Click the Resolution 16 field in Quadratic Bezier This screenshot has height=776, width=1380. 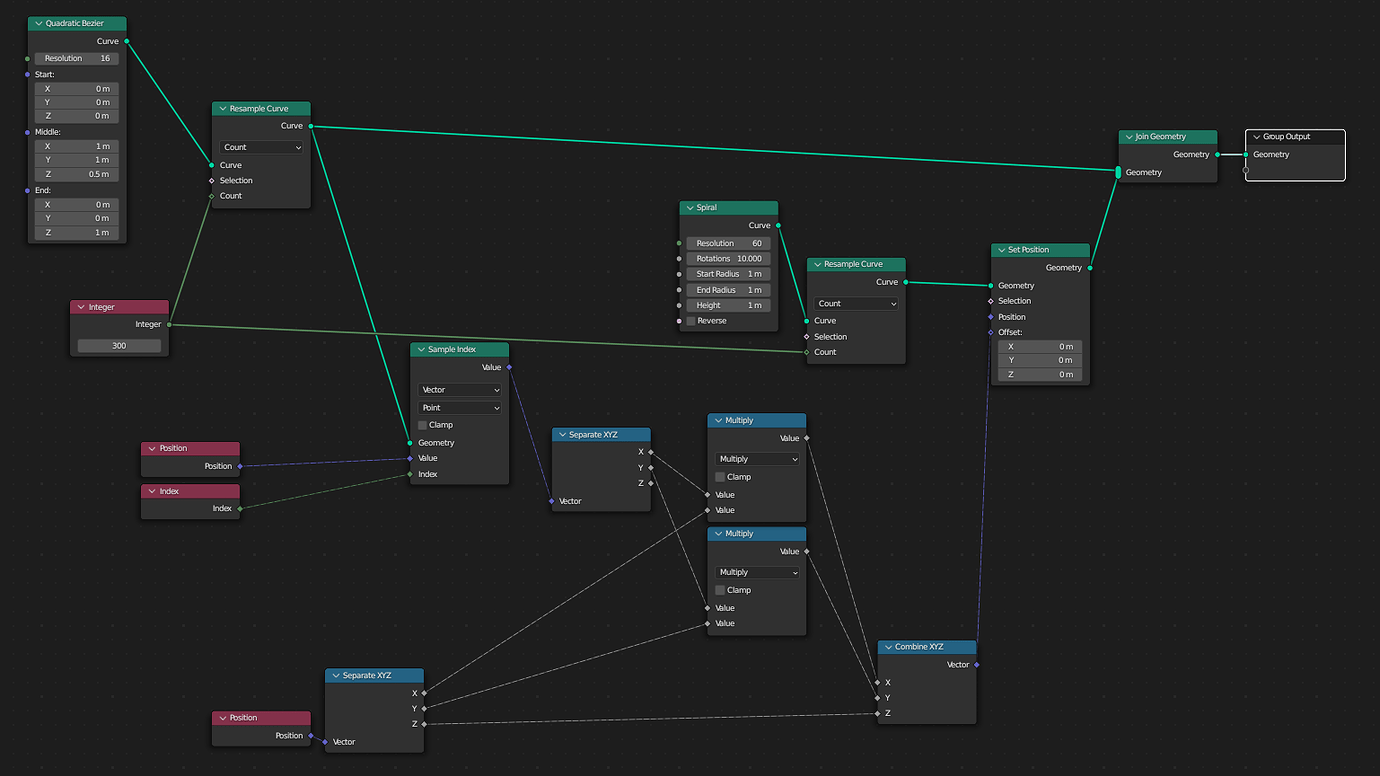point(77,59)
